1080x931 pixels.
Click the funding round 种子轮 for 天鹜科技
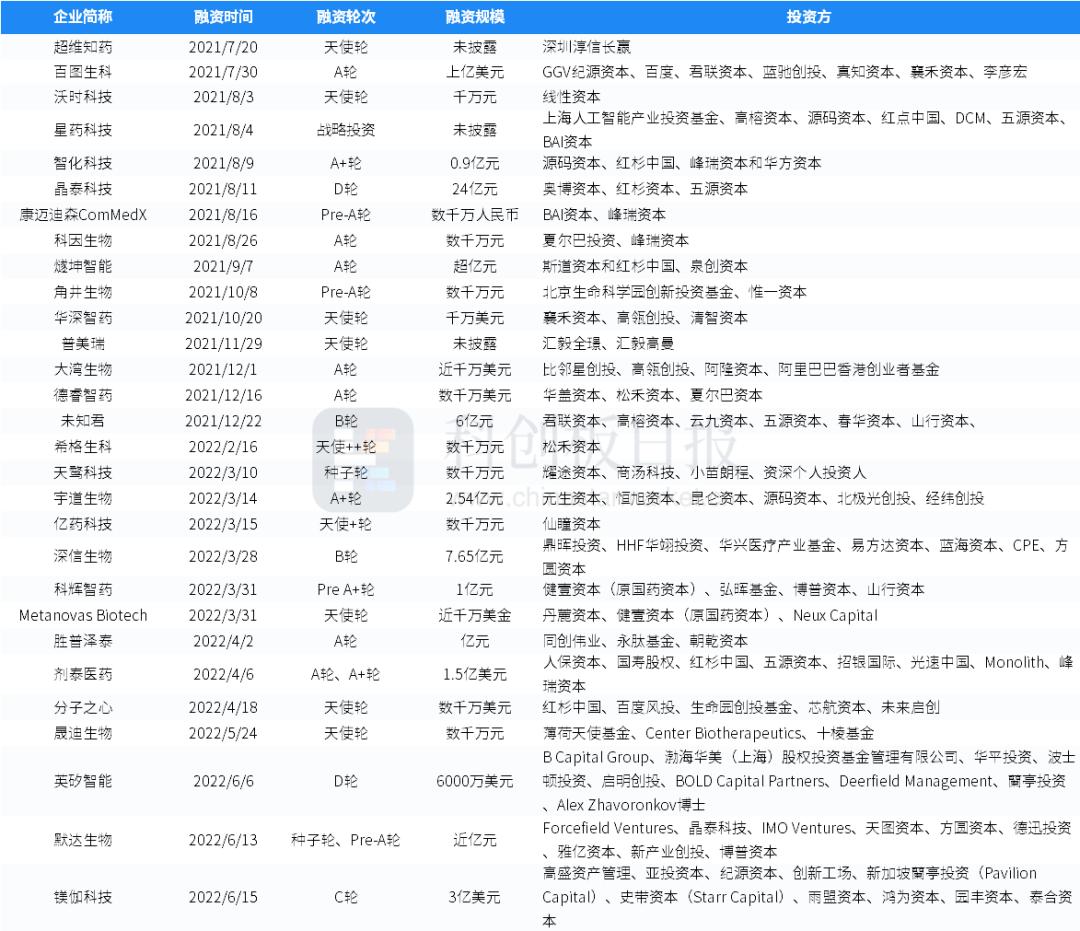tap(346, 472)
